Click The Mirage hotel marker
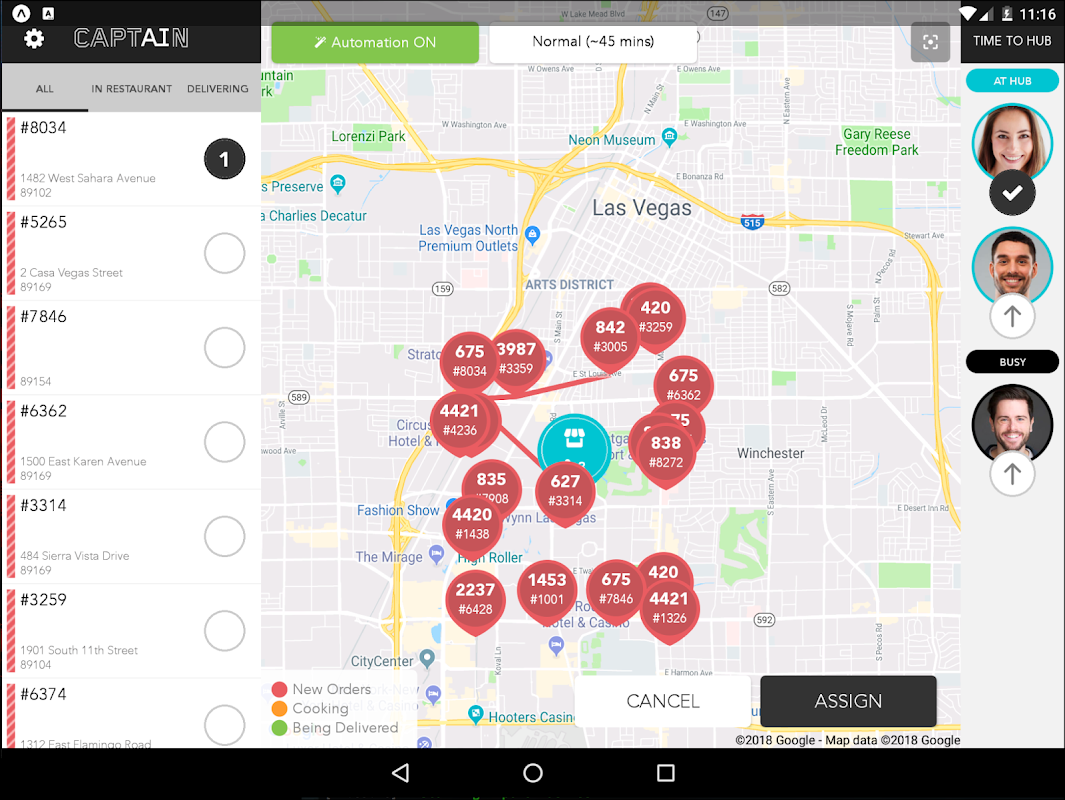 click(x=437, y=554)
